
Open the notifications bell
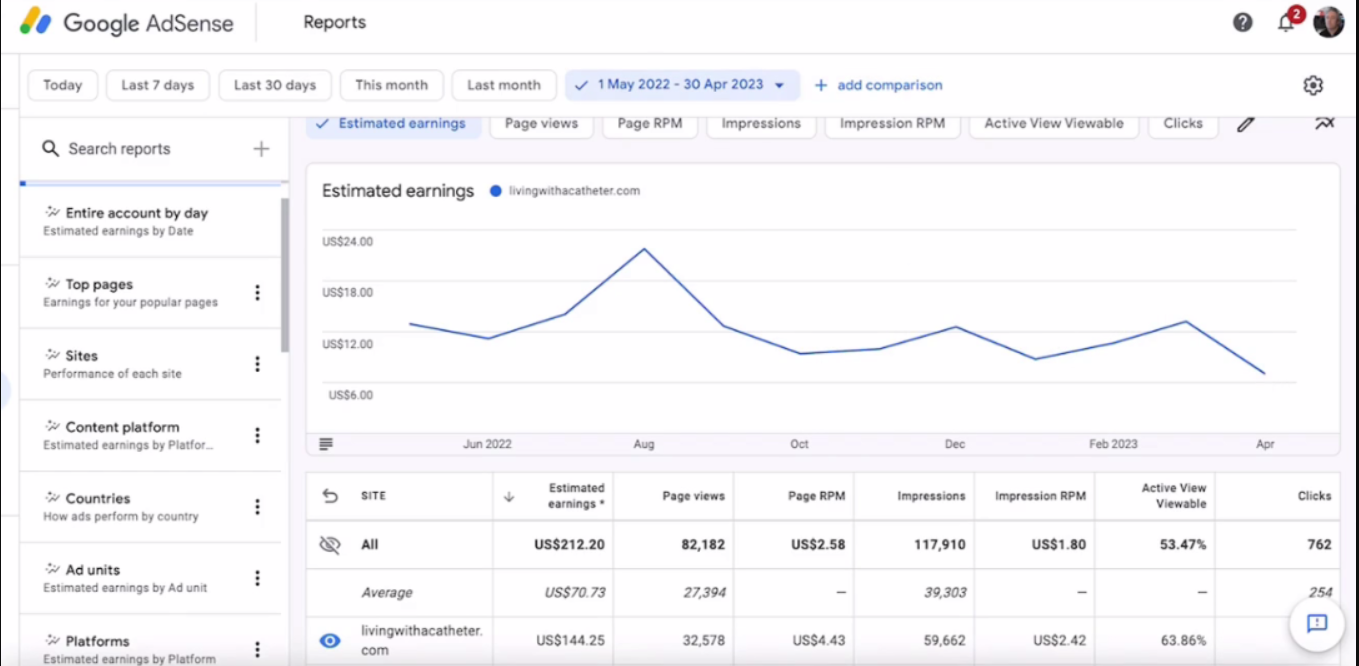1287,22
